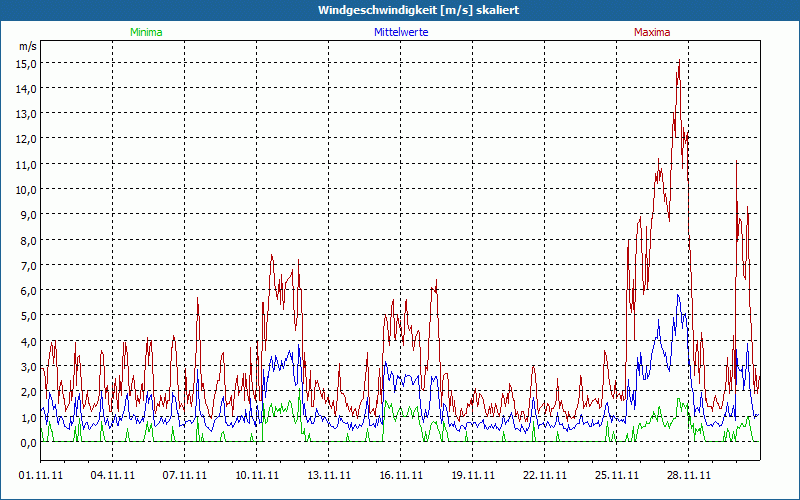Click the '01.11.11' date label

pyautogui.click(x=41, y=475)
